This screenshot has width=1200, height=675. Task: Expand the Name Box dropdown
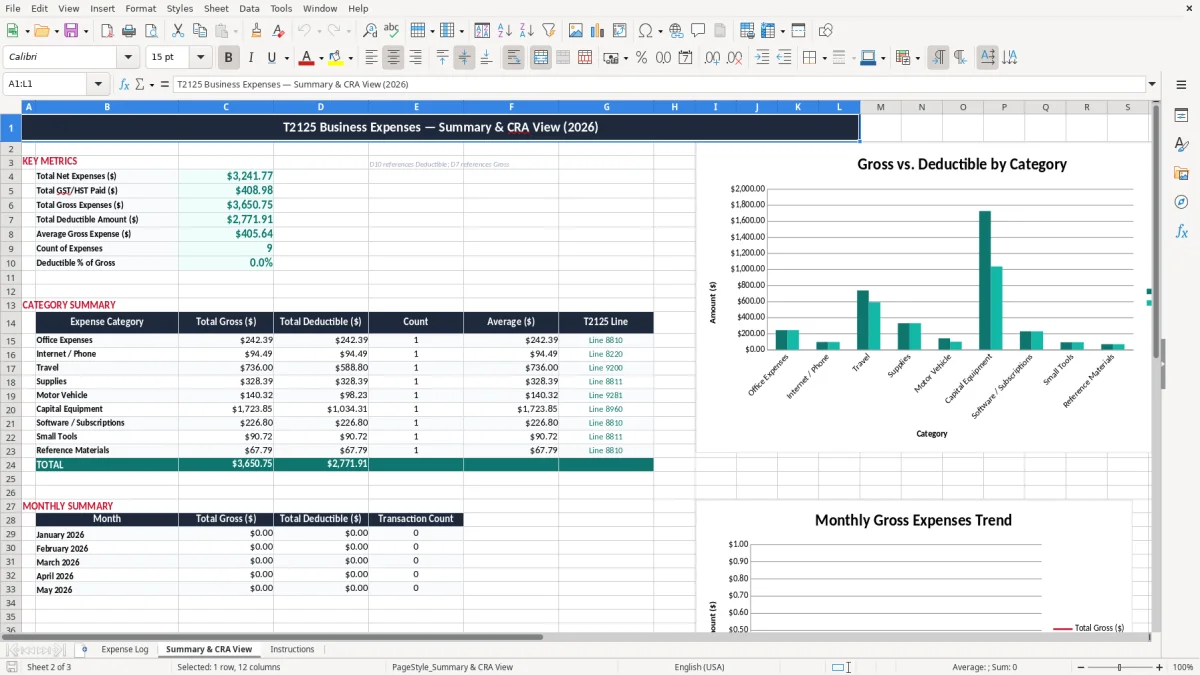[x=98, y=85]
